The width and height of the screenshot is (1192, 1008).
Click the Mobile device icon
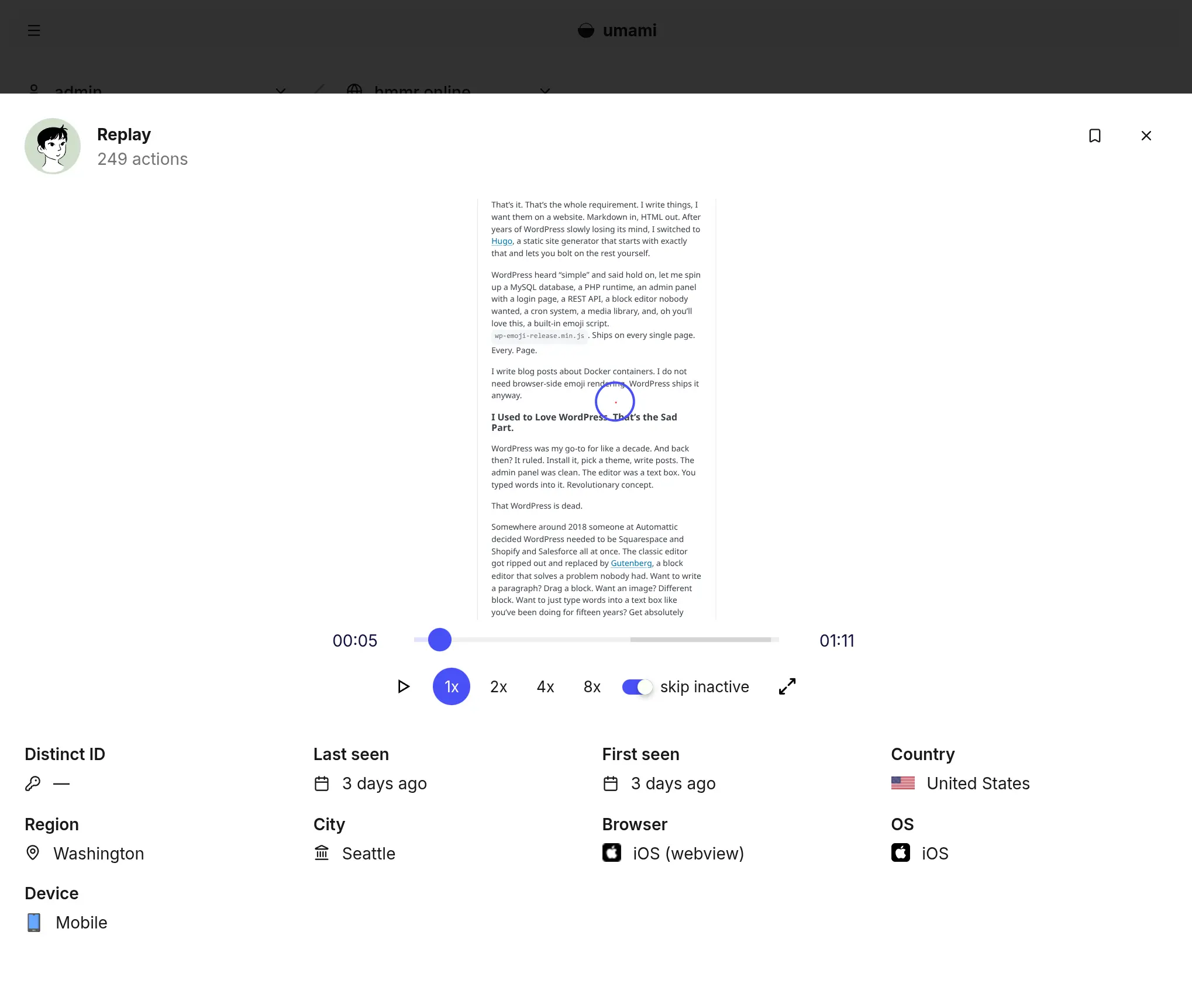(x=34, y=923)
